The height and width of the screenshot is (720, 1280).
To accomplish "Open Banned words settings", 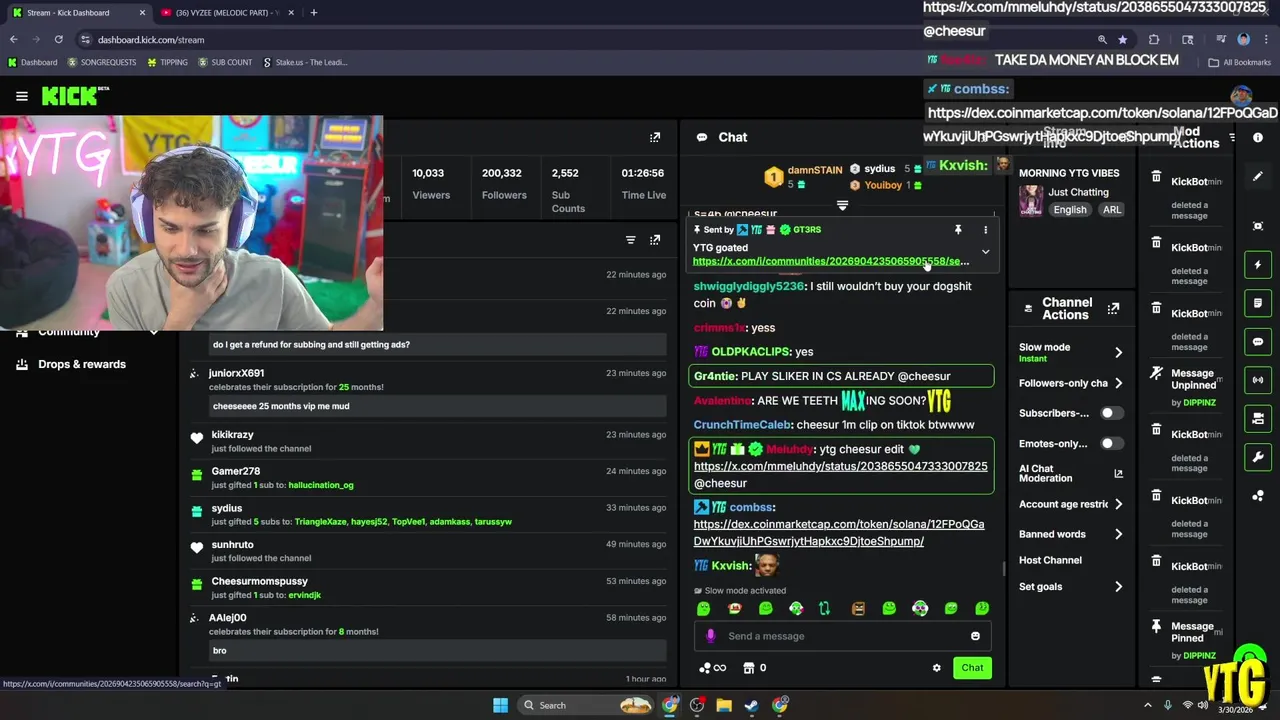I will coord(1070,534).
